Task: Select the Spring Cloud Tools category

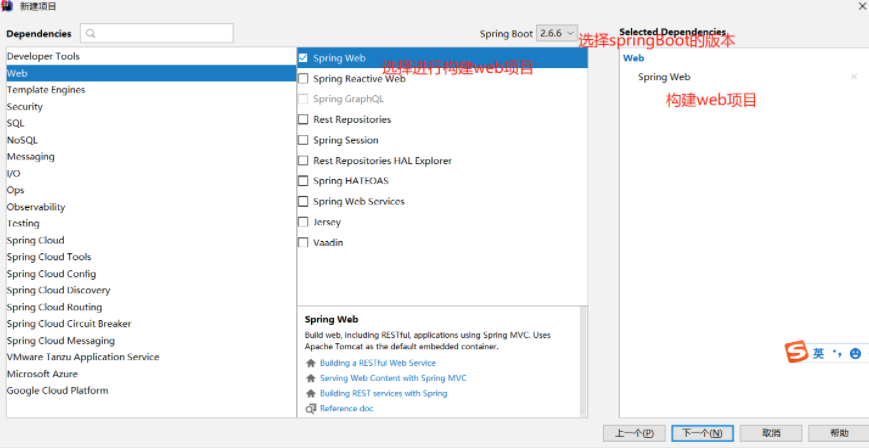Action: [x=151, y=257]
